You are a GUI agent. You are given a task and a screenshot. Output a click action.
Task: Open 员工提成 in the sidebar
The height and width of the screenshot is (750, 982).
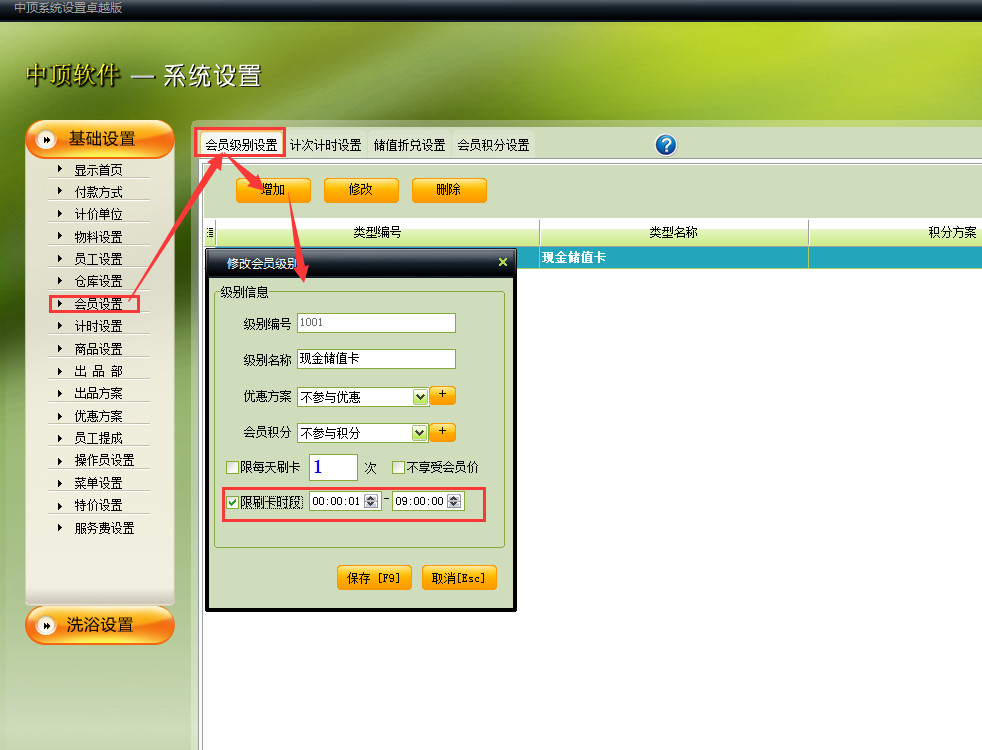point(98,438)
